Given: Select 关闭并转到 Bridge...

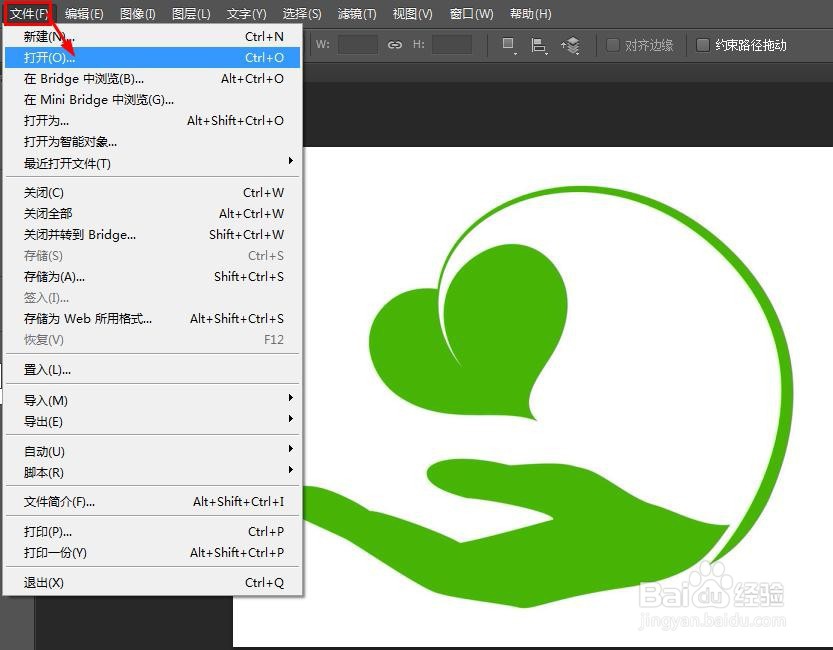Looking at the screenshot, I should 152,234.
